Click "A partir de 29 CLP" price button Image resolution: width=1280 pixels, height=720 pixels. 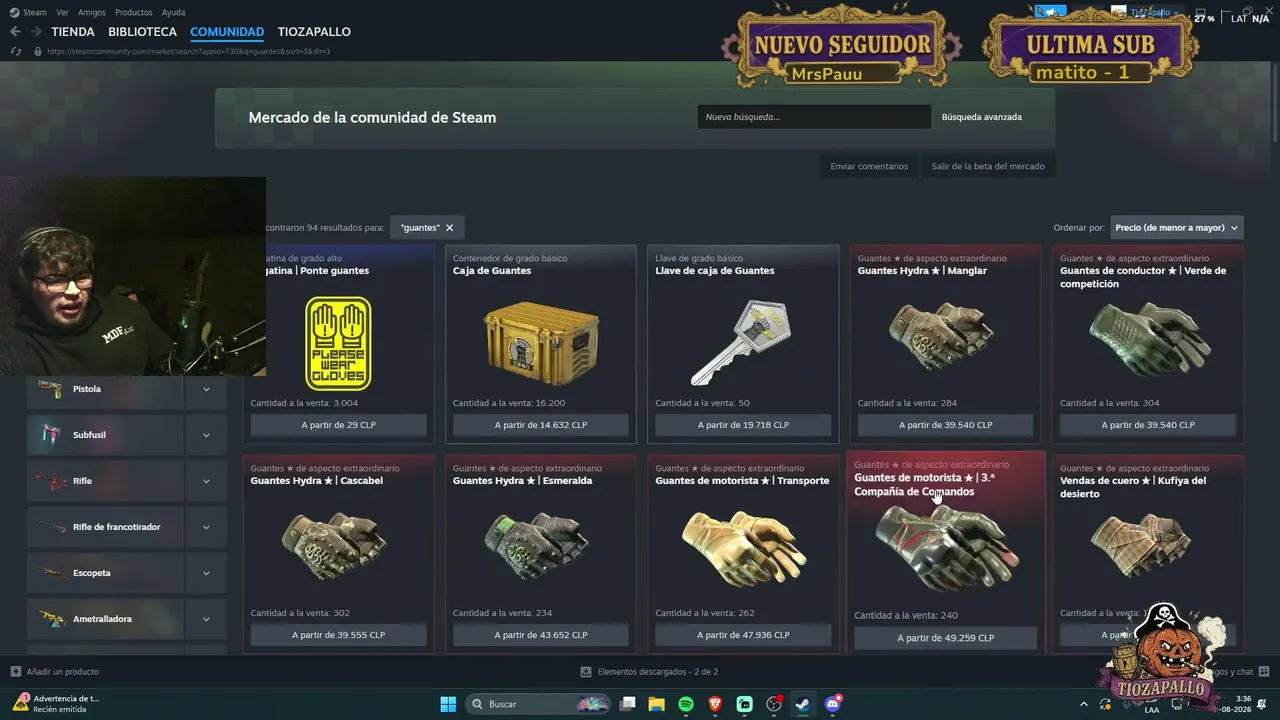[339, 425]
